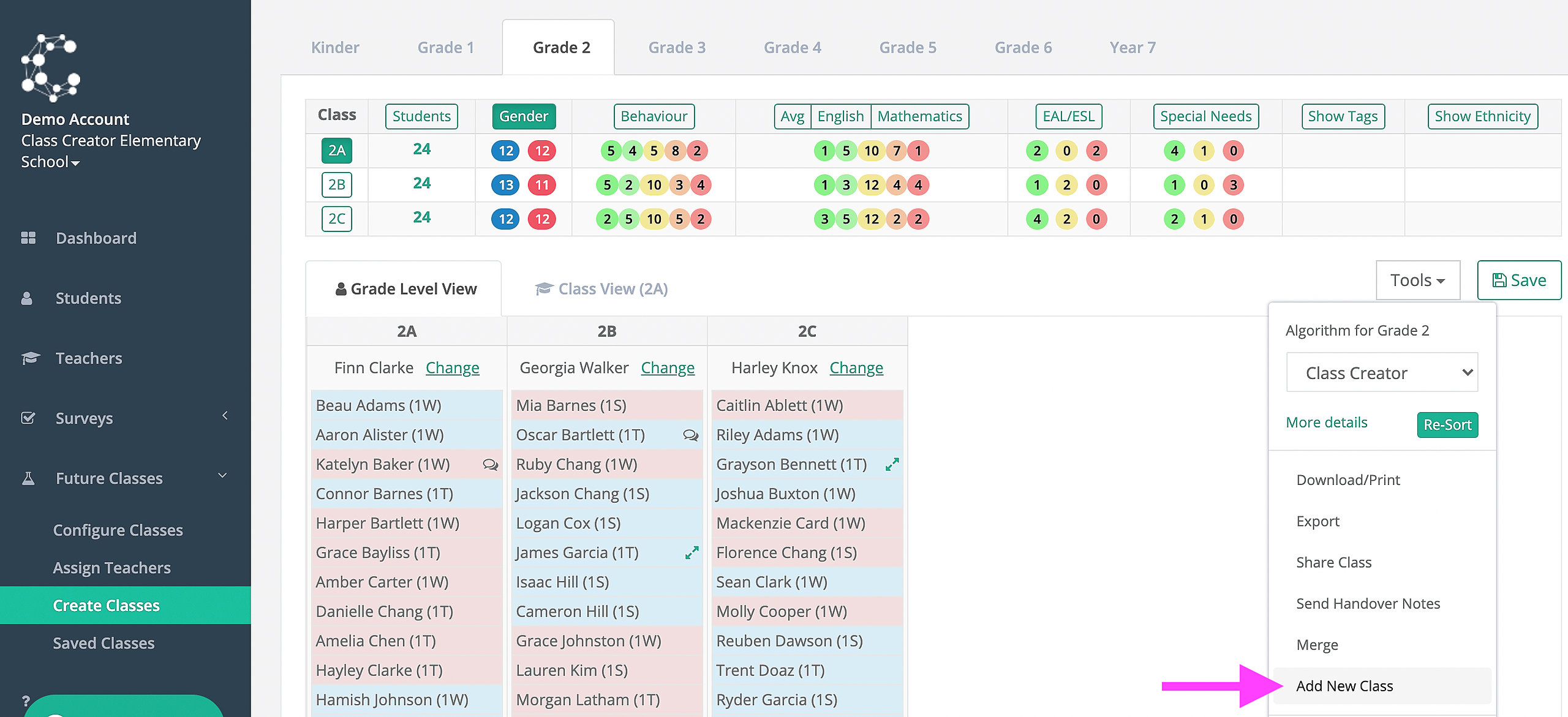
Task: Click Change link for Georgia Walker
Action: click(x=668, y=368)
